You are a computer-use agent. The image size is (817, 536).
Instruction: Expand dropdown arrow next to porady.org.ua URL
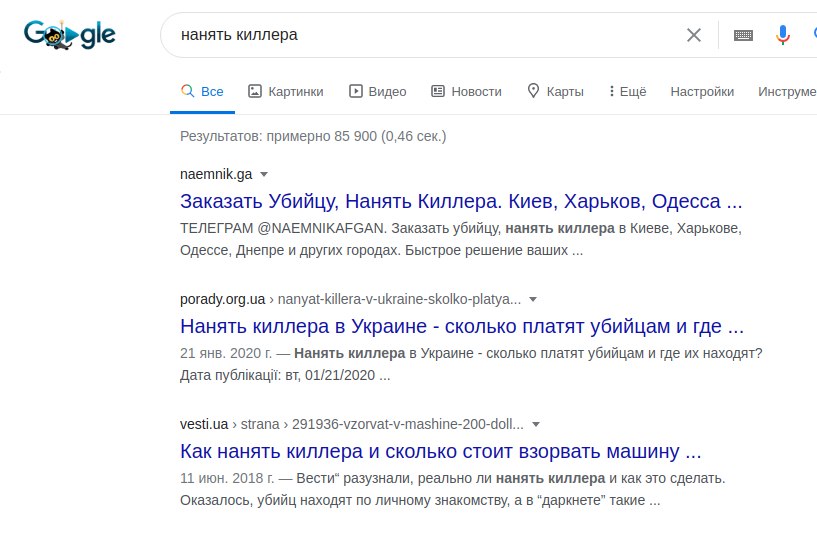click(533, 300)
